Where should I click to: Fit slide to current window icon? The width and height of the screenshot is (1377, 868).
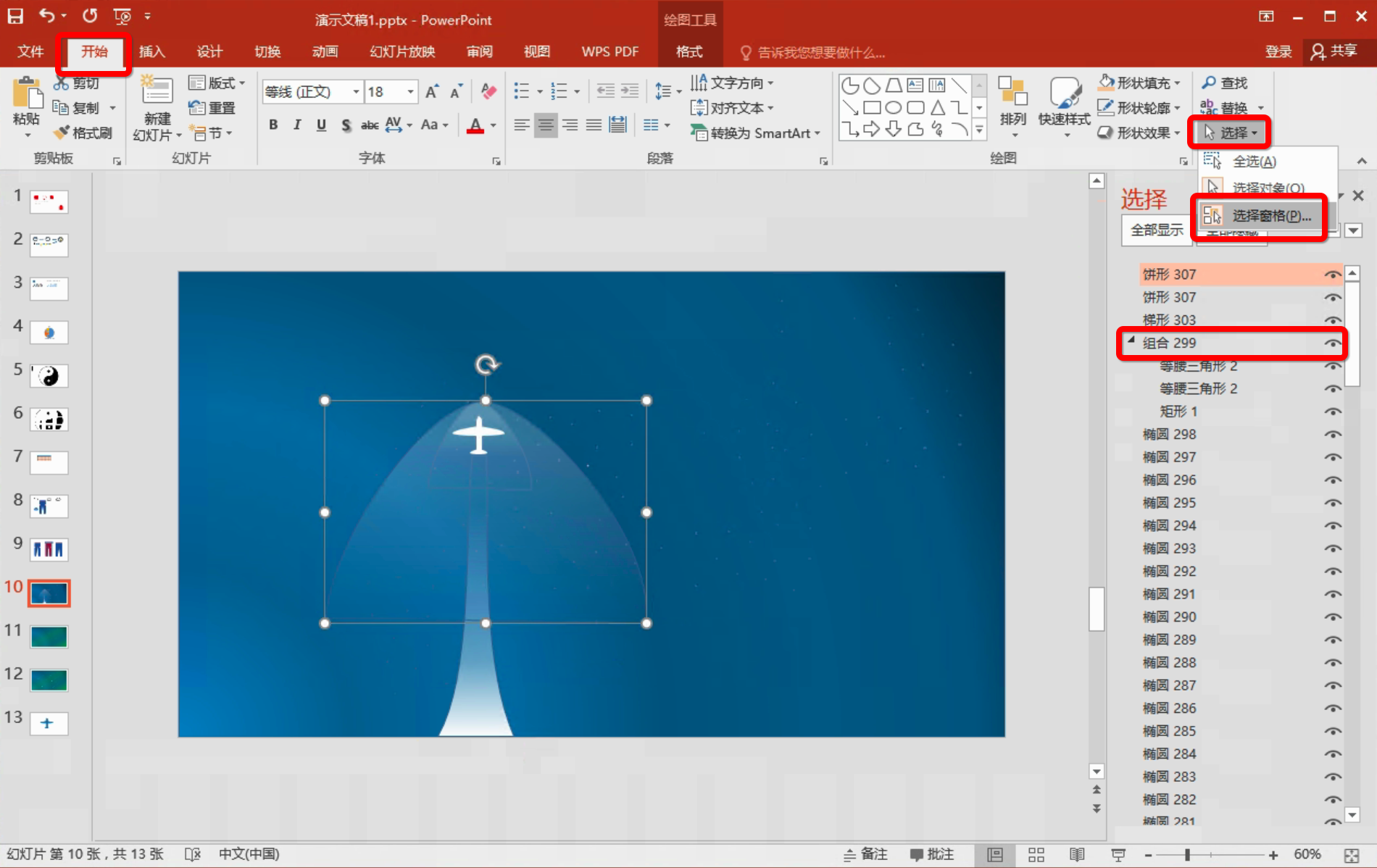click(1351, 855)
